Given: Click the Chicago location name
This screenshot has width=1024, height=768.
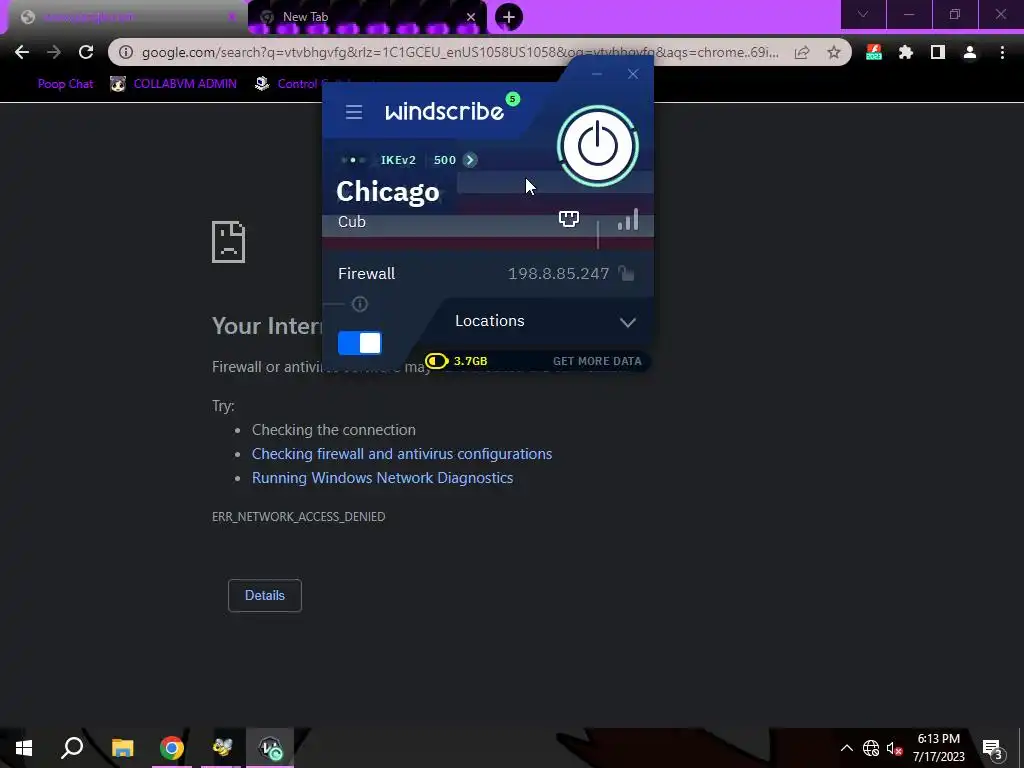Looking at the screenshot, I should [387, 191].
